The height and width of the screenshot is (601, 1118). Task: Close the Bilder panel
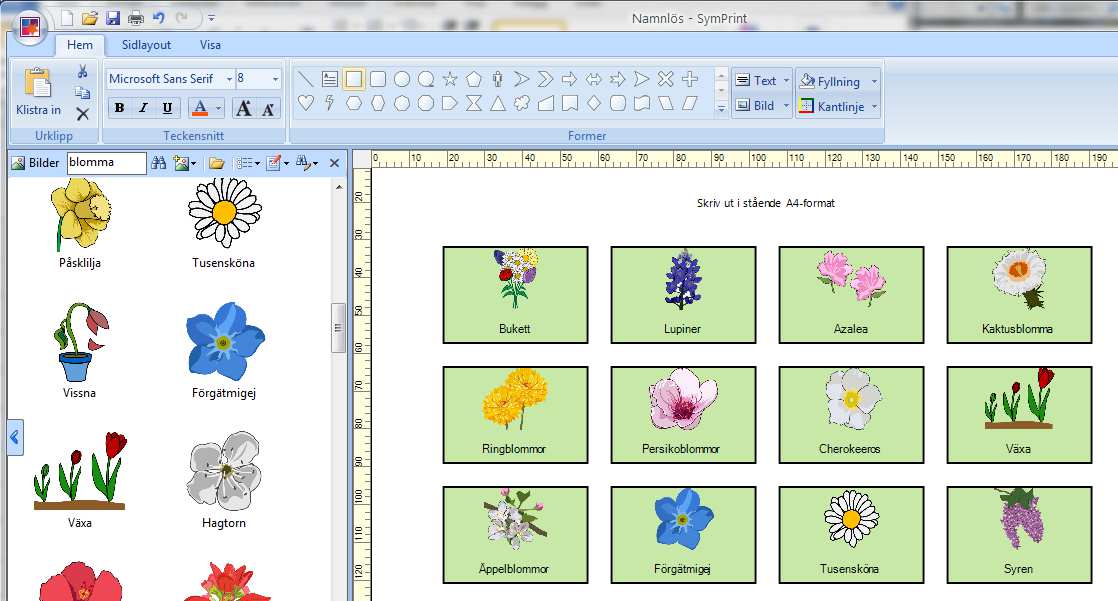click(x=334, y=163)
